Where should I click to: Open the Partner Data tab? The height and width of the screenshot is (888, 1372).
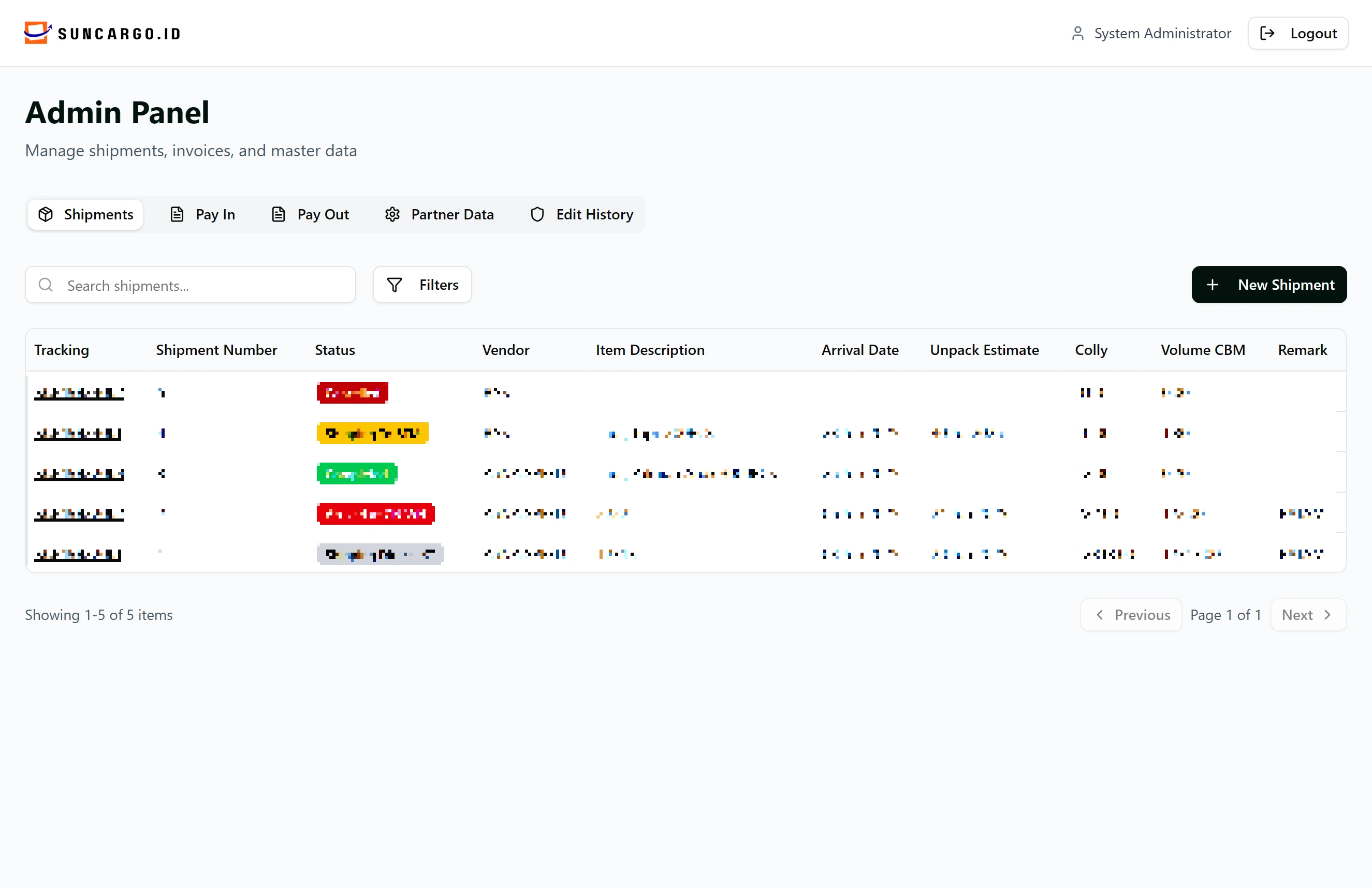[x=439, y=214]
